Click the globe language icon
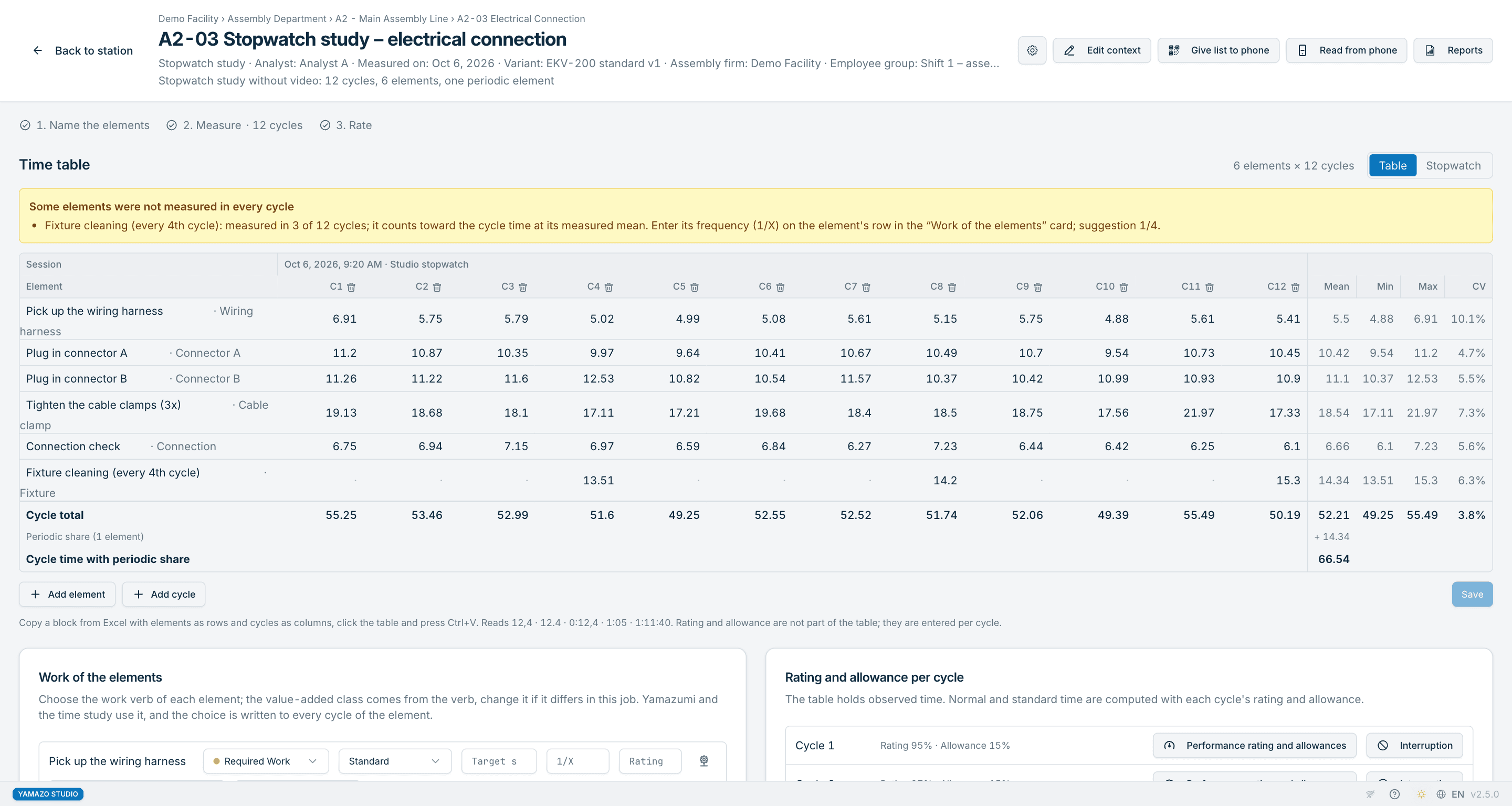This screenshot has width=1512, height=806. [x=1441, y=794]
